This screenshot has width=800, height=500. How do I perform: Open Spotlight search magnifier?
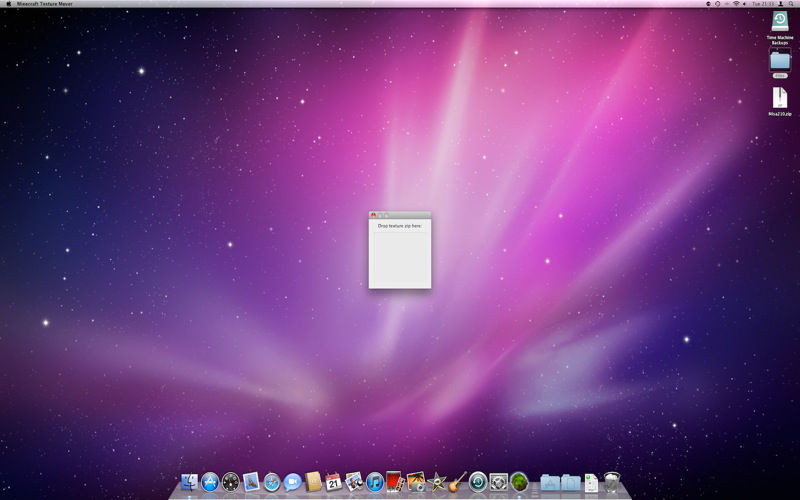(791, 4)
